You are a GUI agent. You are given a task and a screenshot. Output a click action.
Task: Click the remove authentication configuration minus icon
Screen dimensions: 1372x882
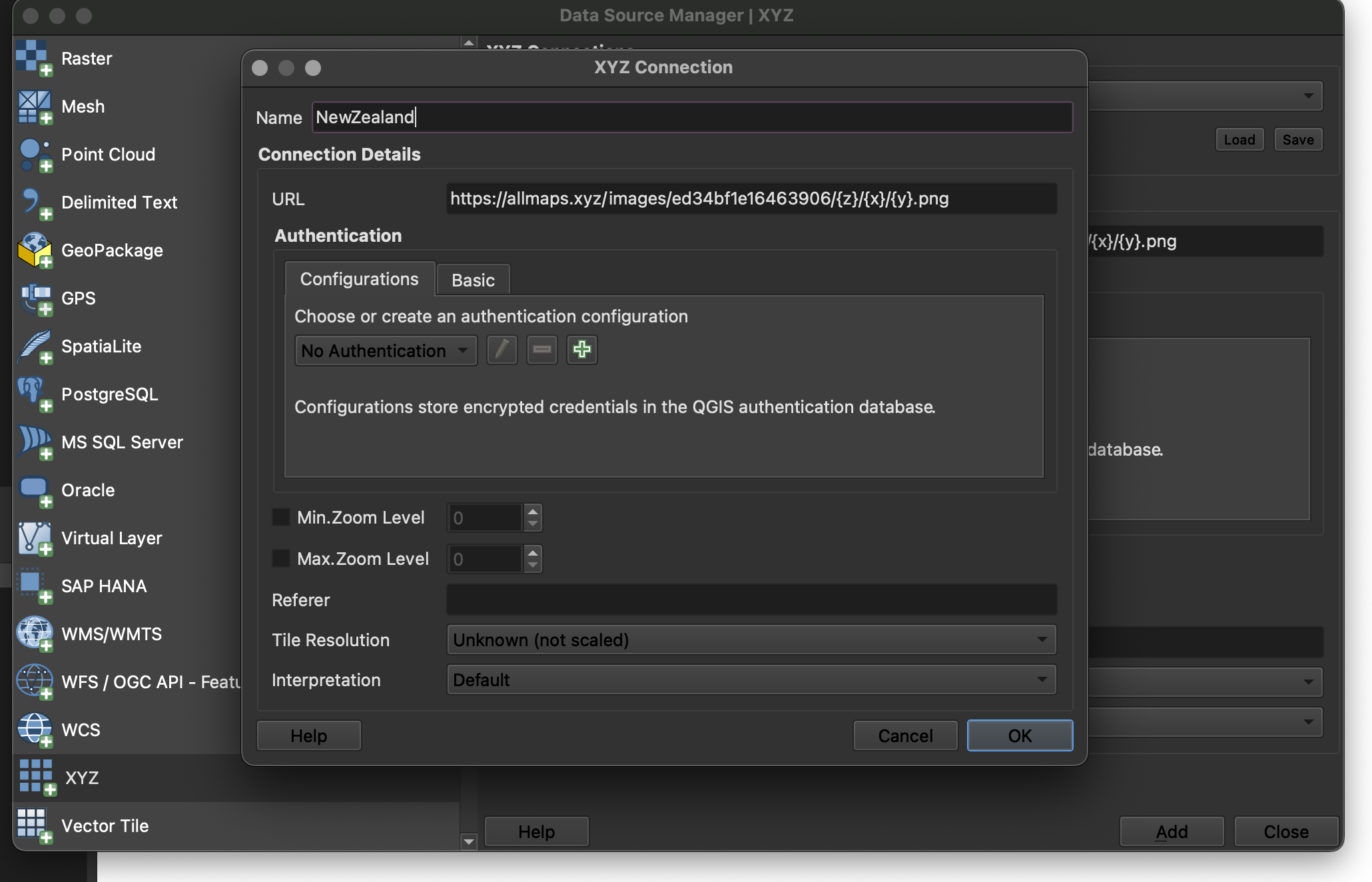541,350
